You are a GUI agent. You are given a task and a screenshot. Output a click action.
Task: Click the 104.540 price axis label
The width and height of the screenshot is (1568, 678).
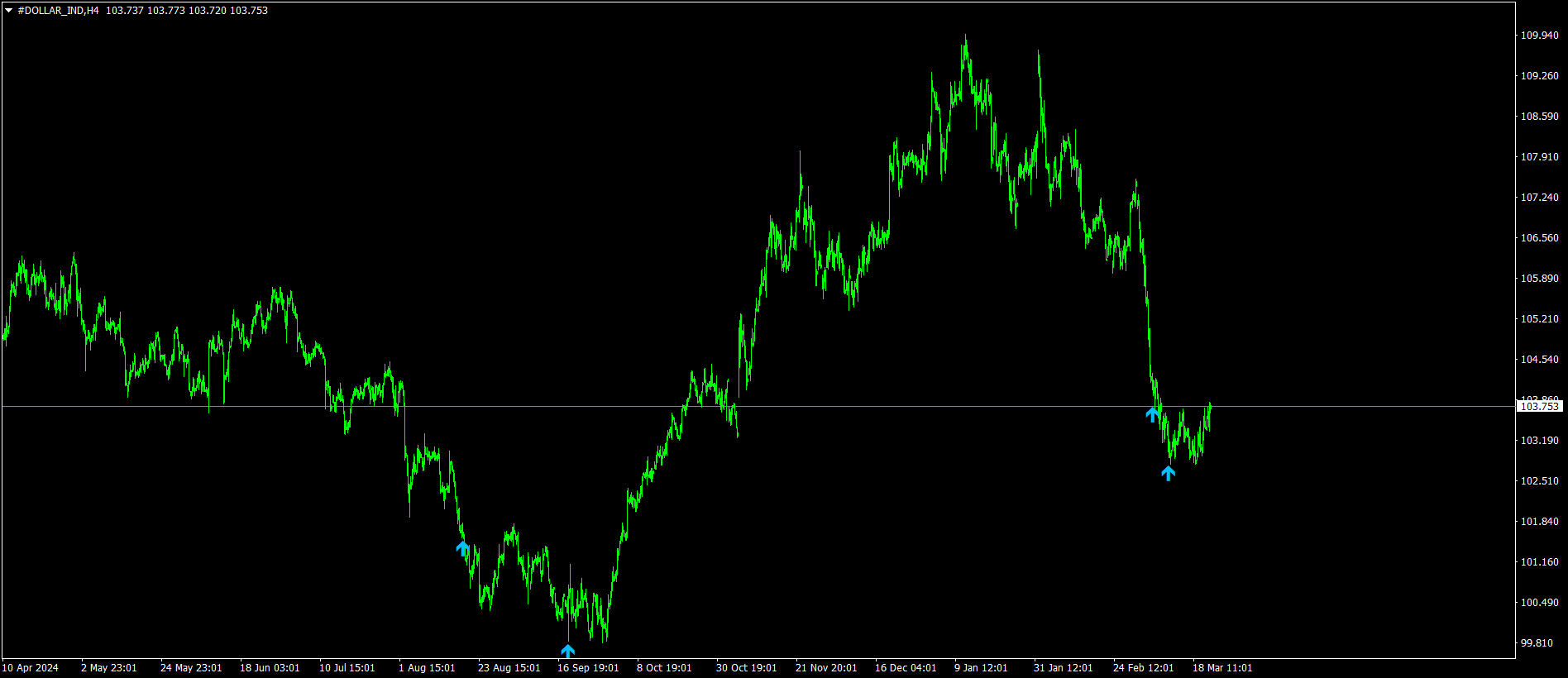(x=1540, y=360)
